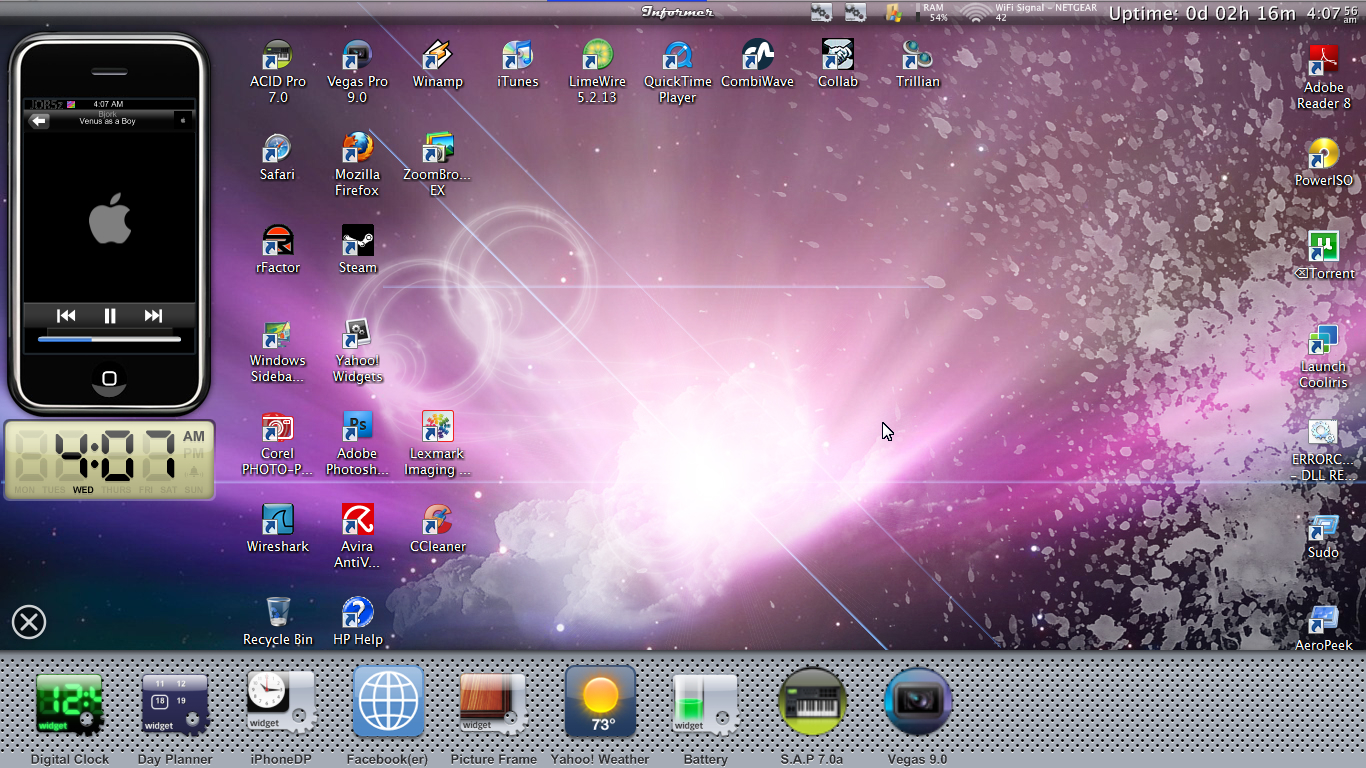Select the Sudo desktop shortcut

(x=1323, y=535)
